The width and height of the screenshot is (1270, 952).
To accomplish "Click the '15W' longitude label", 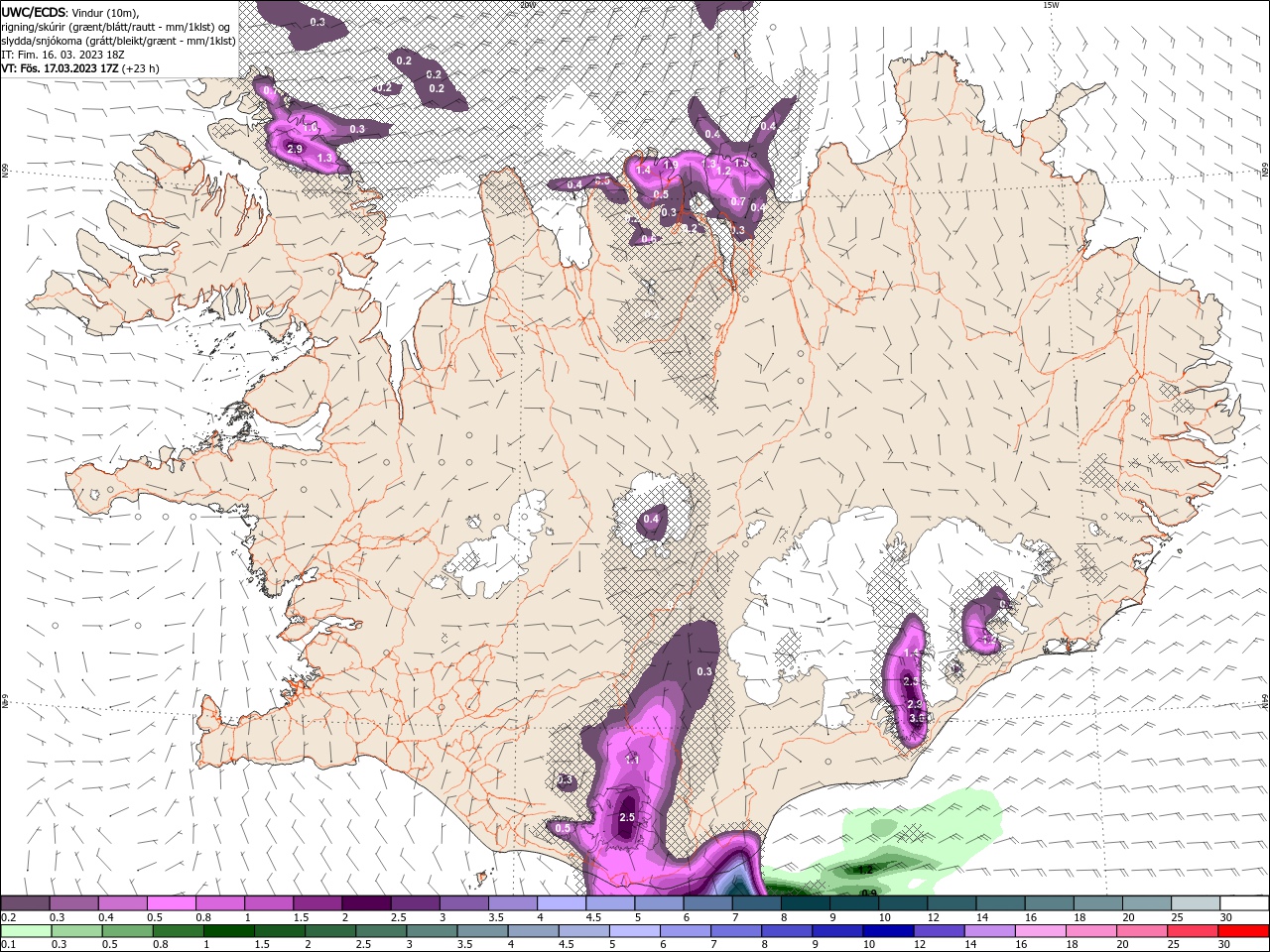I will point(1052,5).
